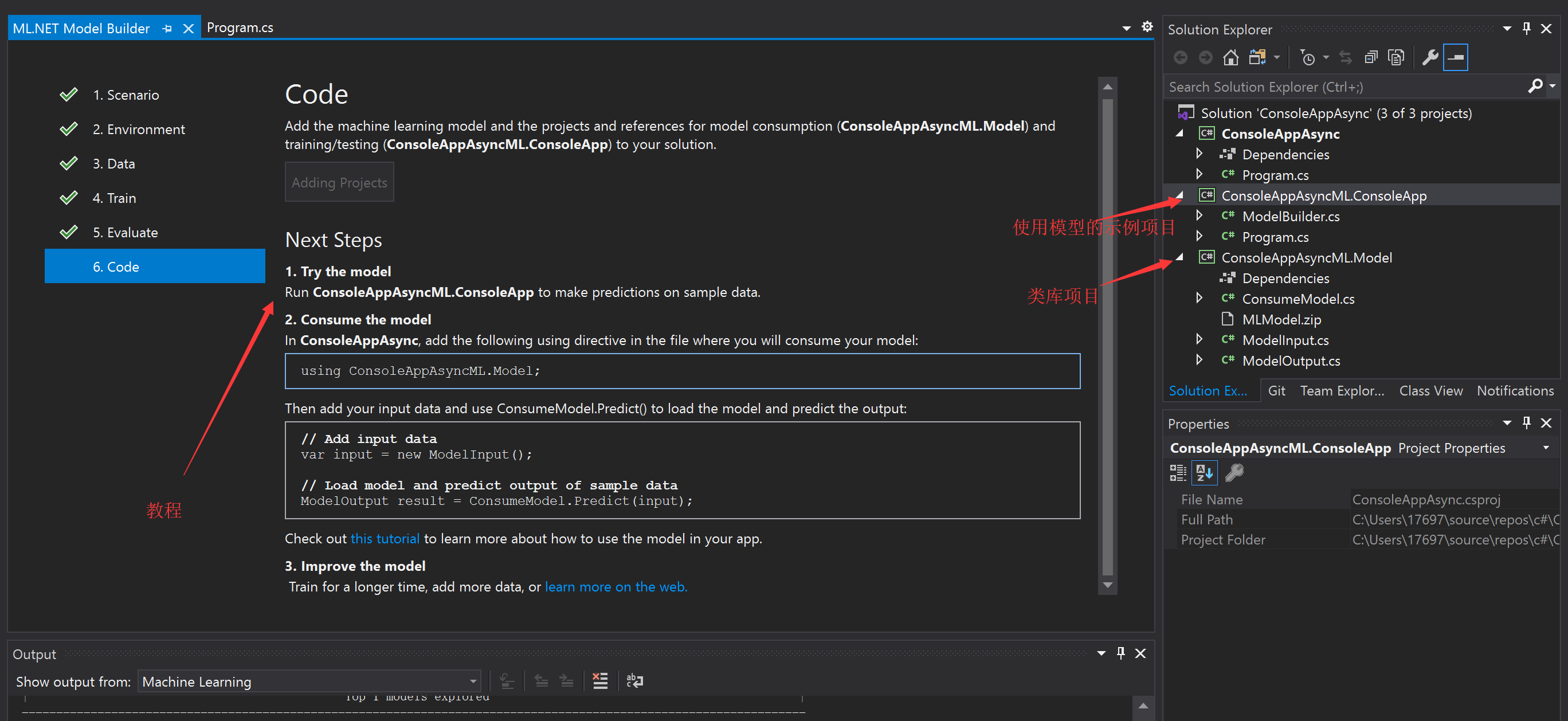
Task: Click the Alphabetical sort icon in Properties
Action: click(1204, 472)
